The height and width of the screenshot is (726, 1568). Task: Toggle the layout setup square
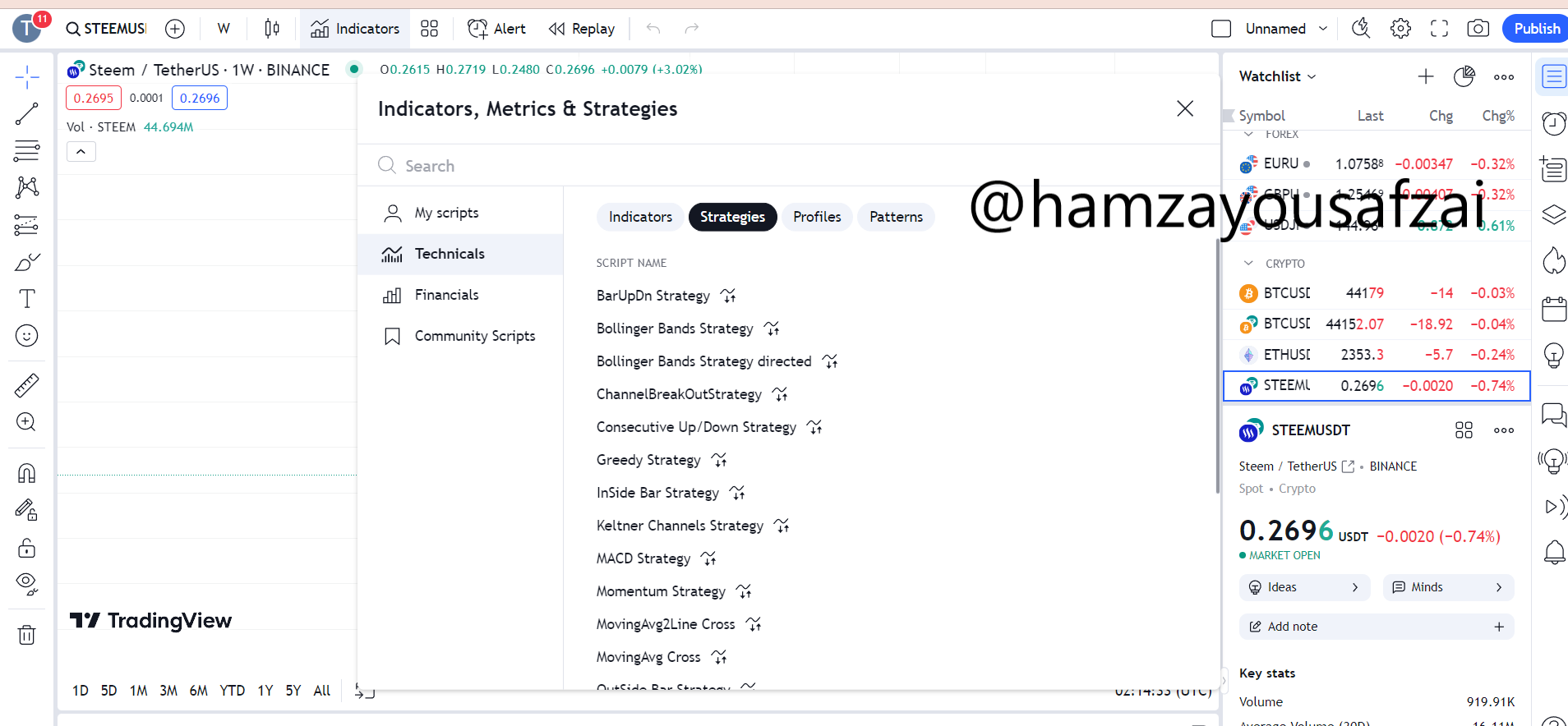[1221, 29]
